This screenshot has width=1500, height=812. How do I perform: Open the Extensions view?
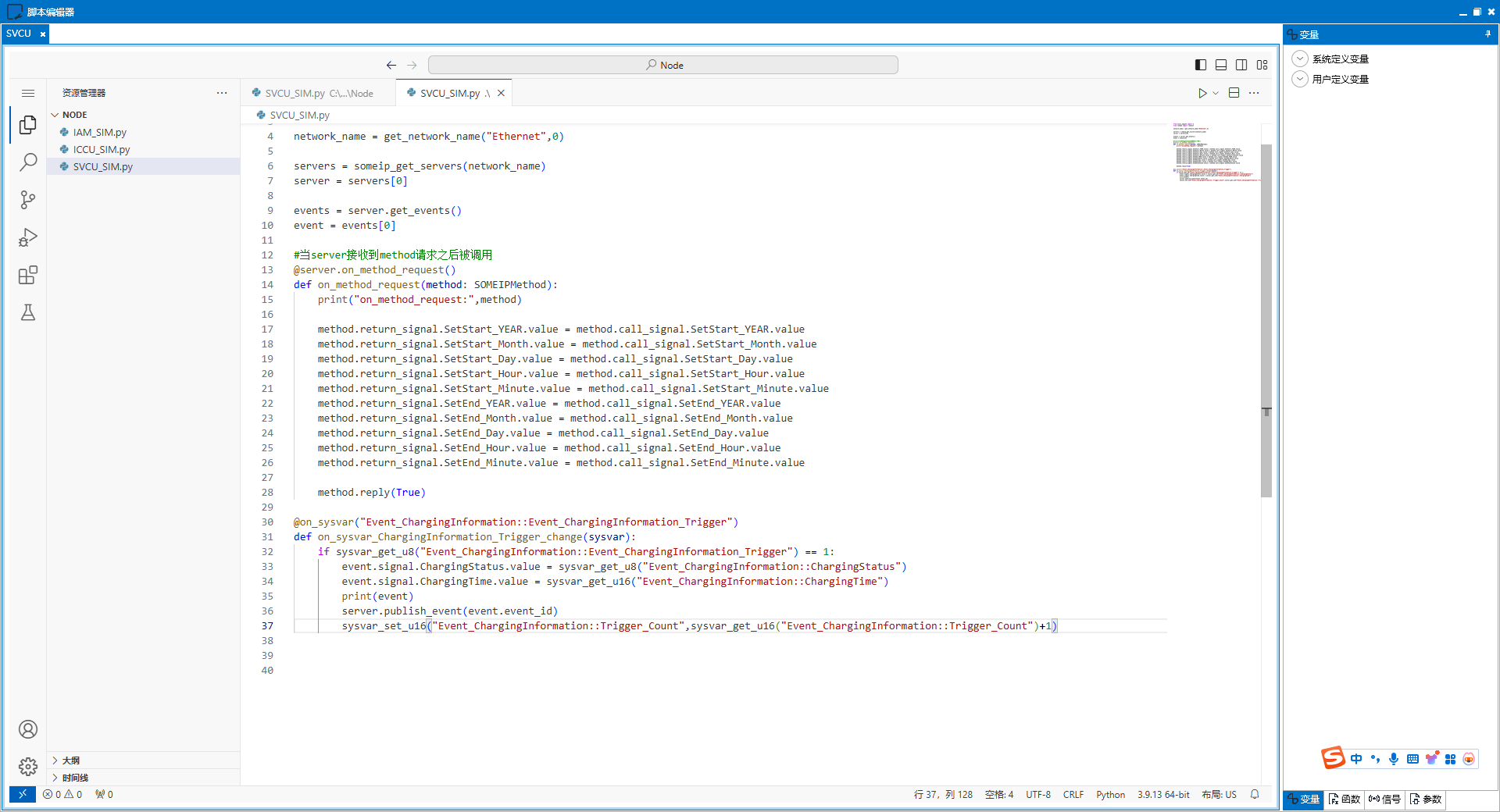[x=28, y=275]
